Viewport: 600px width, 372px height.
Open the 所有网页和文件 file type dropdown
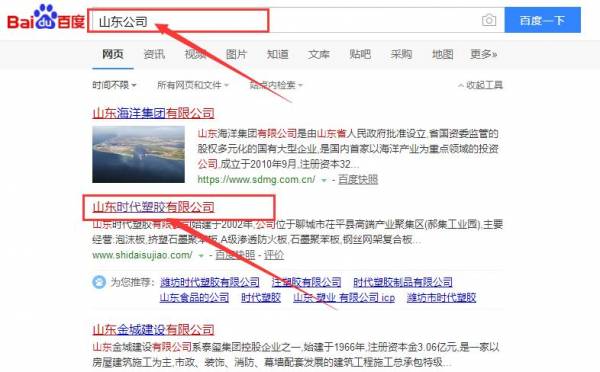click(x=192, y=85)
